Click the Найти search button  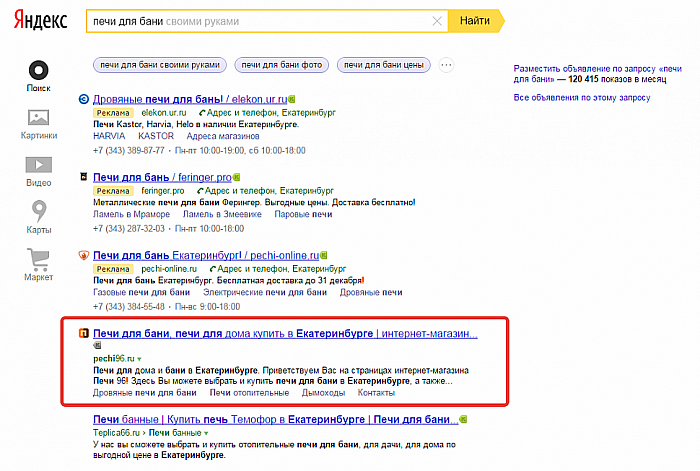tap(475, 21)
